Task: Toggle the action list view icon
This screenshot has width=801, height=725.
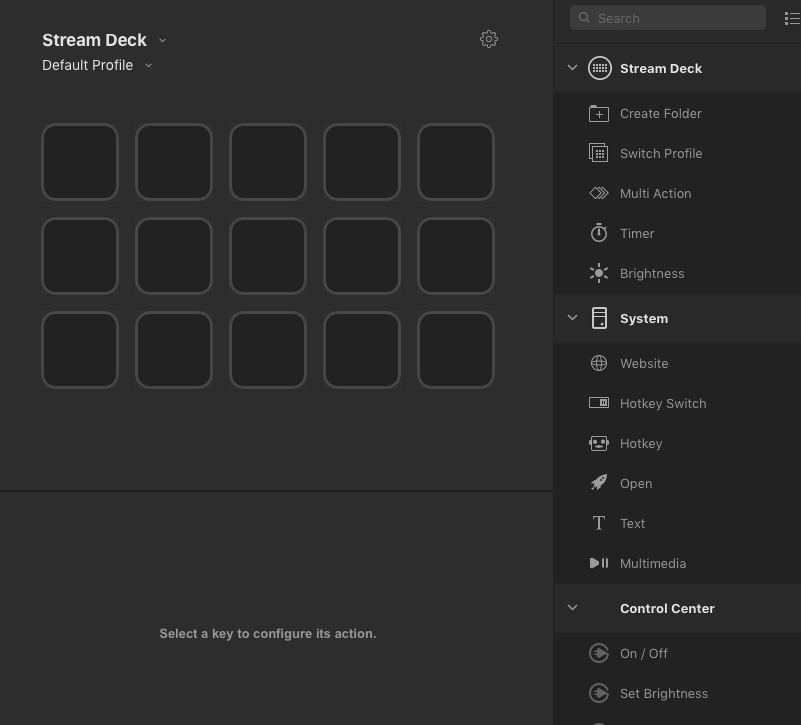Action: point(791,18)
